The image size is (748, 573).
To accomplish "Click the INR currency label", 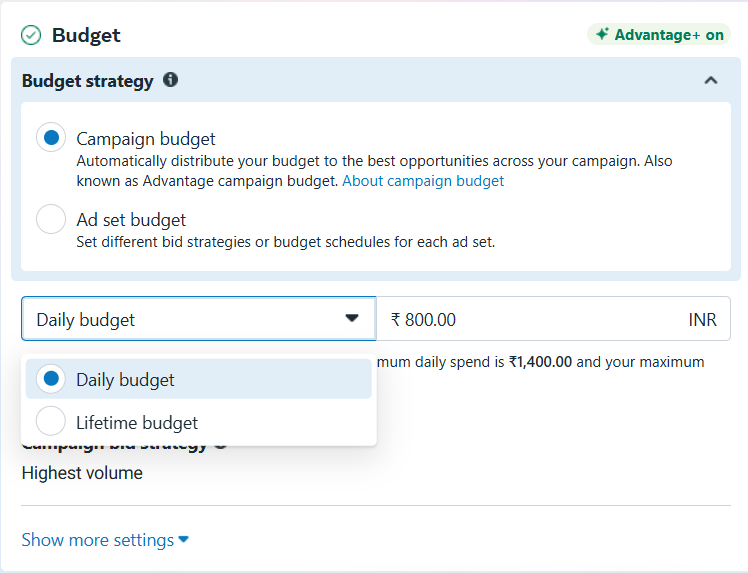I will (x=702, y=320).
